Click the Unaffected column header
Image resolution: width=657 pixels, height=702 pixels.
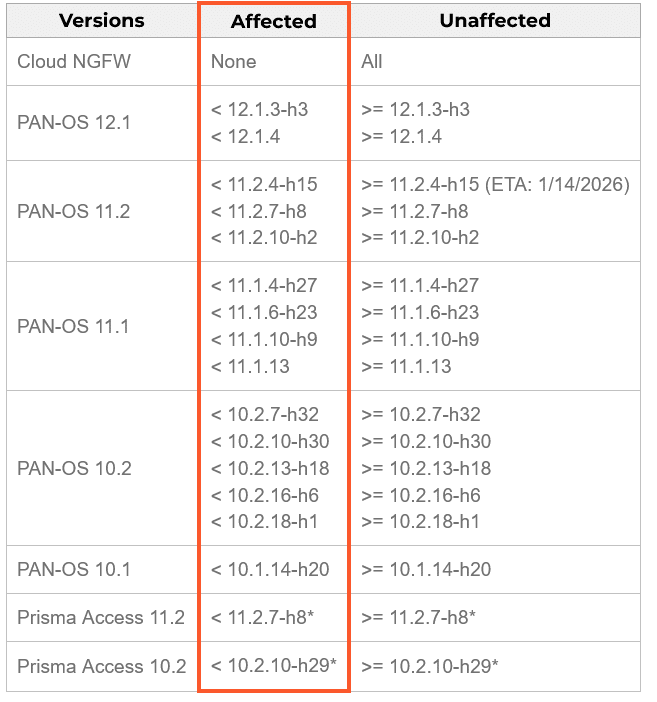pyautogui.click(x=495, y=20)
